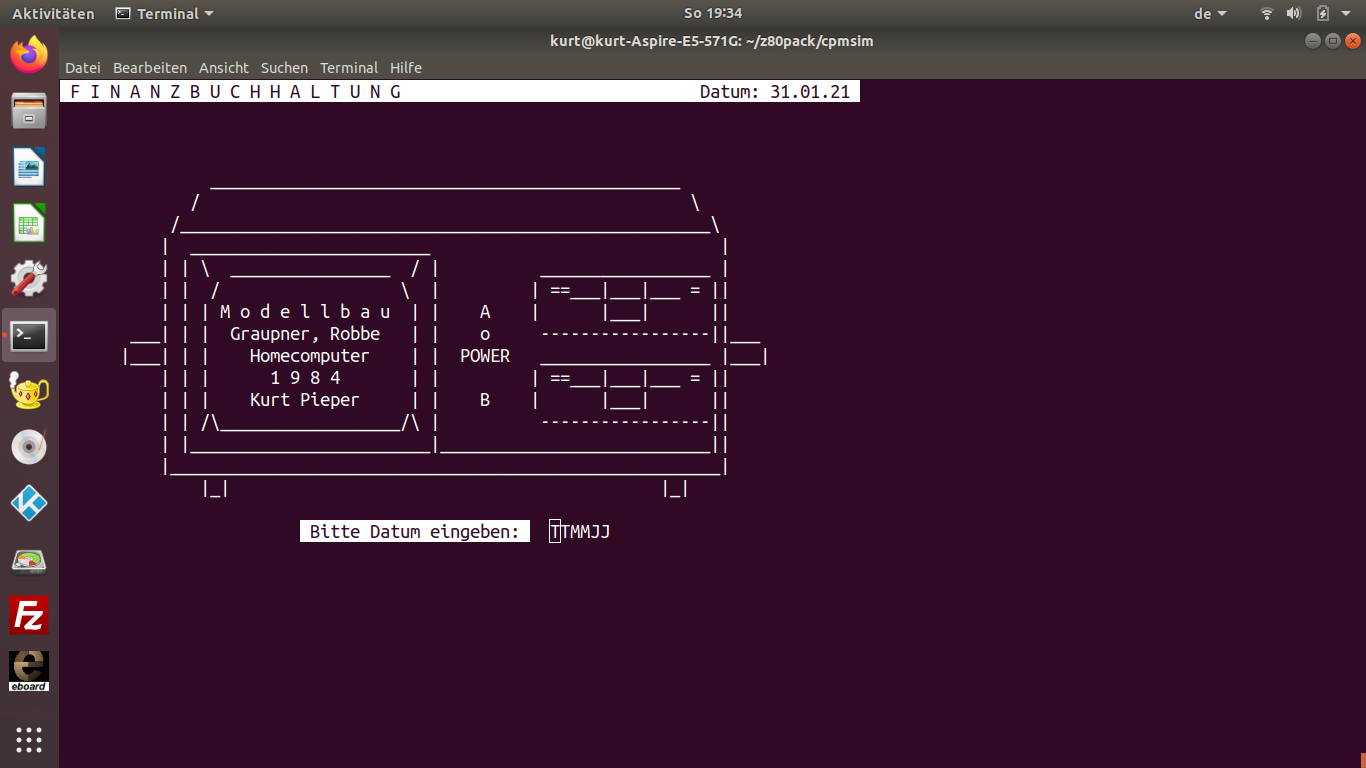Click the clock showing So 19:34
This screenshot has height=768, width=1366.
click(713, 14)
